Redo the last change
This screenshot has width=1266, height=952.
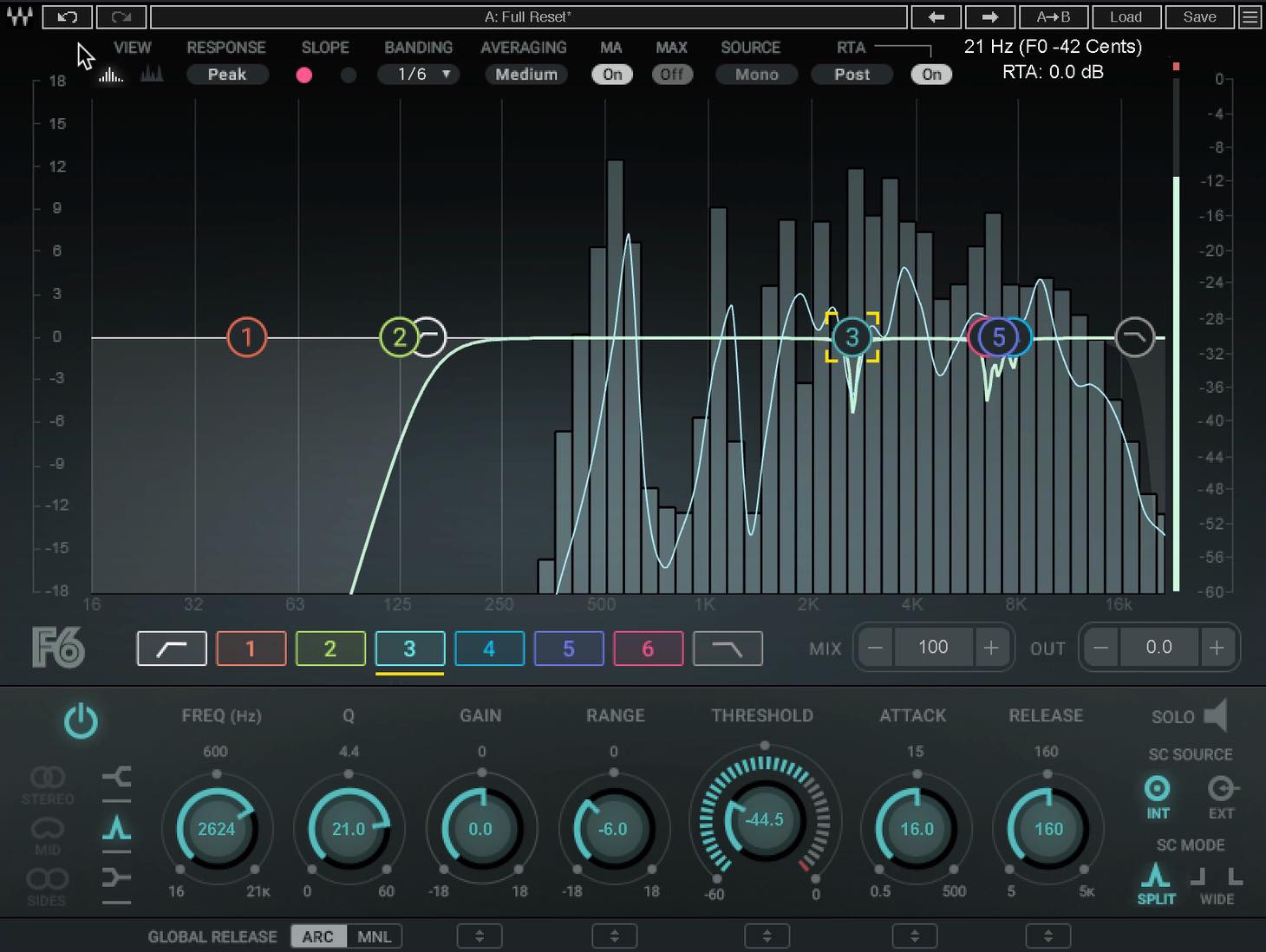tap(121, 16)
